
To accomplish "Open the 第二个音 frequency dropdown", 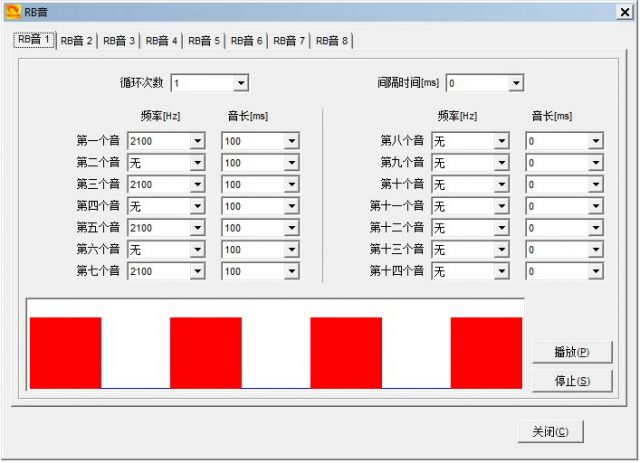I will (198, 163).
